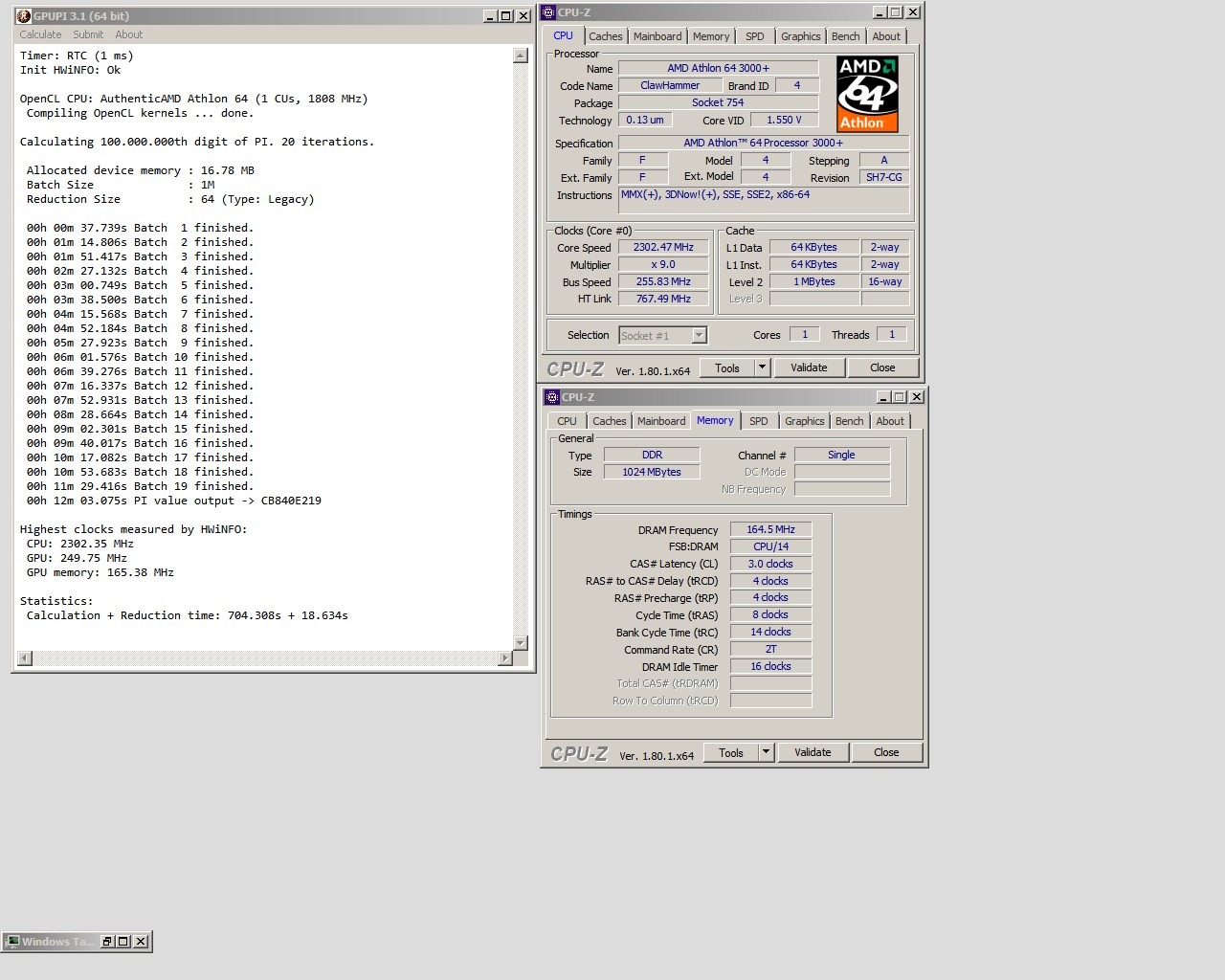The height and width of the screenshot is (980, 1225).
Task: Open SPD tab in top CPU-Z window
Action: 755,36
